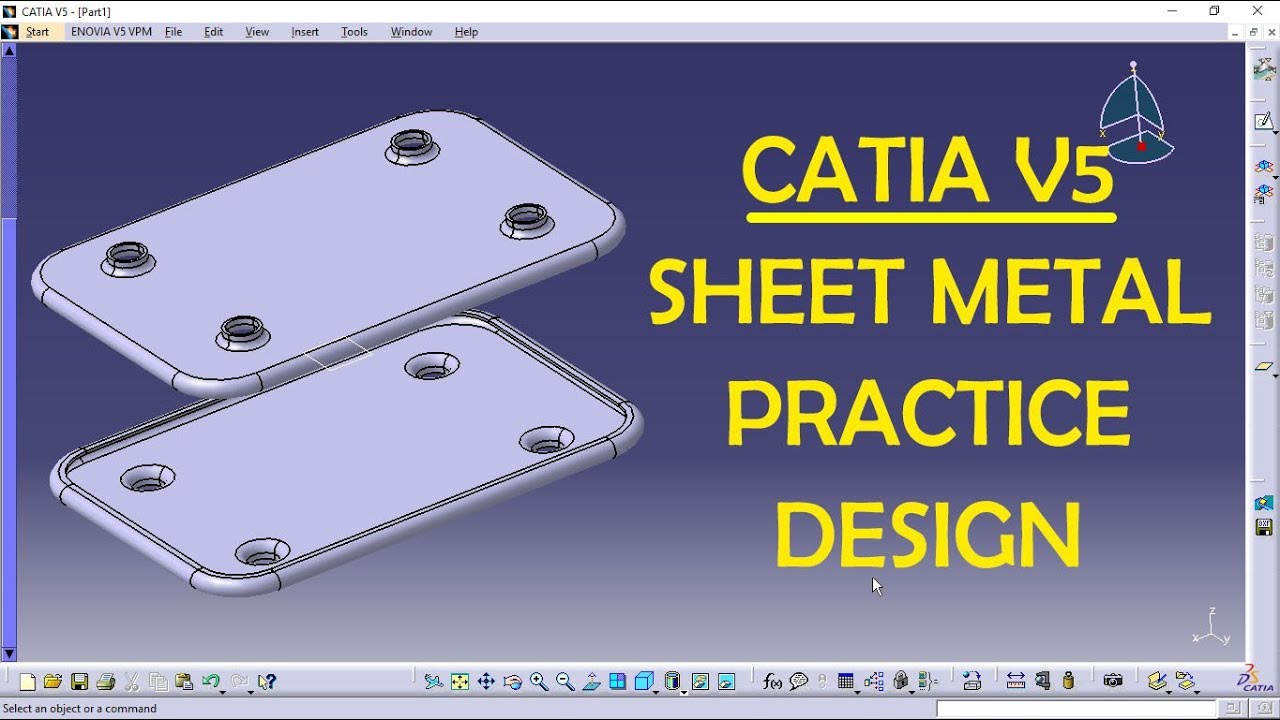Viewport: 1280px width, 720px height.
Task: Open a file with the Open folder icon
Action: pos(53,682)
